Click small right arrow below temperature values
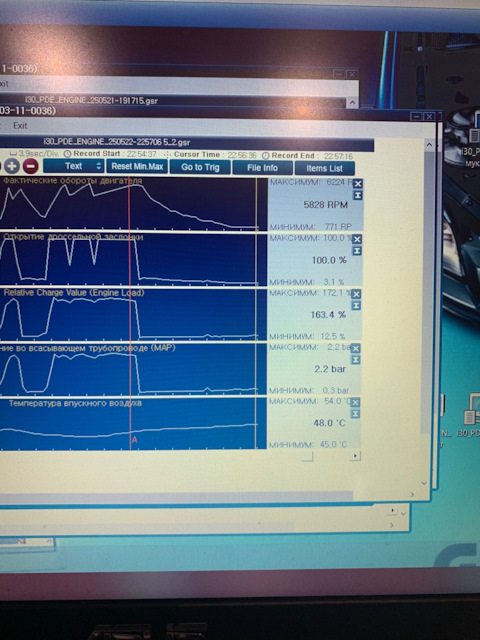480x640 pixels. pyautogui.click(x=355, y=456)
